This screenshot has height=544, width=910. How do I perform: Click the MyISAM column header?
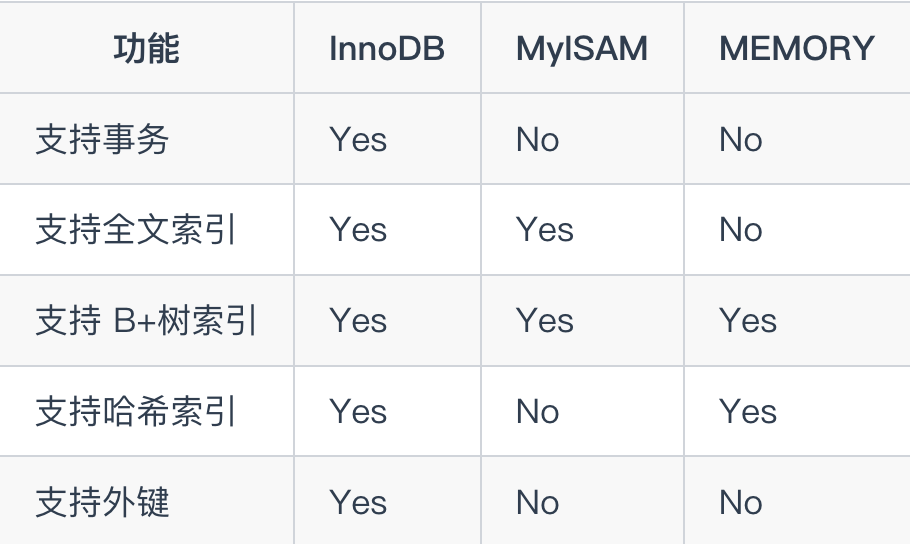tap(582, 48)
